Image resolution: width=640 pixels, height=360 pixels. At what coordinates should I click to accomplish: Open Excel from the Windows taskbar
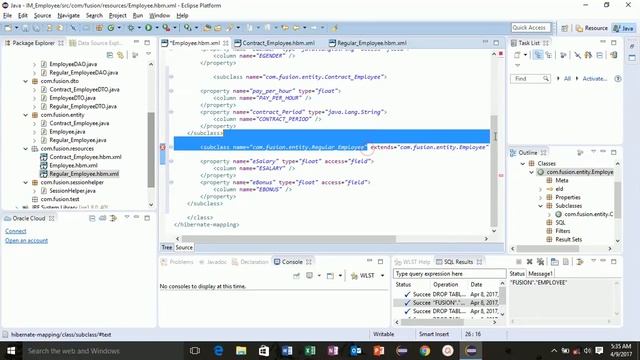pos(310,351)
